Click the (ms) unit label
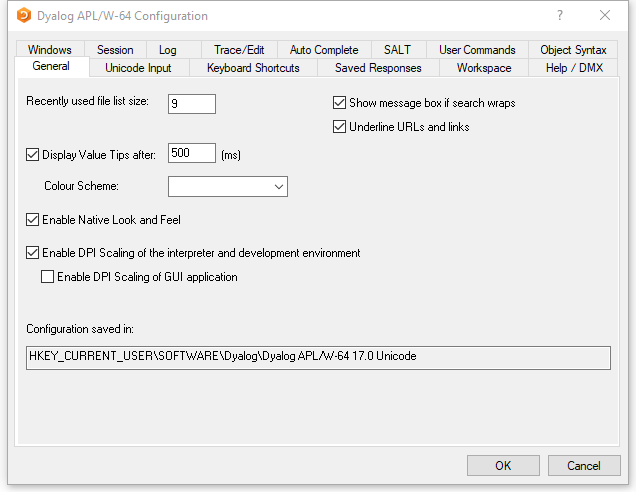The height and width of the screenshot is (492, 636). coord(231,155)
